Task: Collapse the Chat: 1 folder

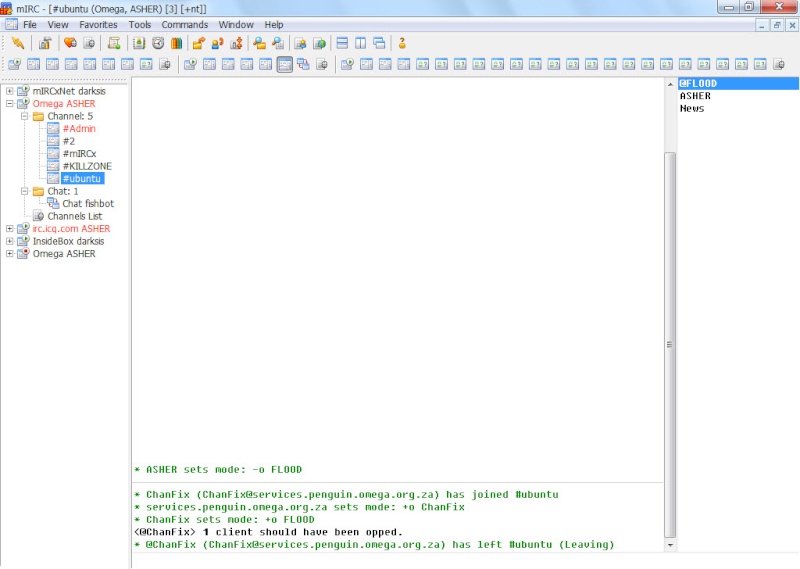Action: [24, 191]
